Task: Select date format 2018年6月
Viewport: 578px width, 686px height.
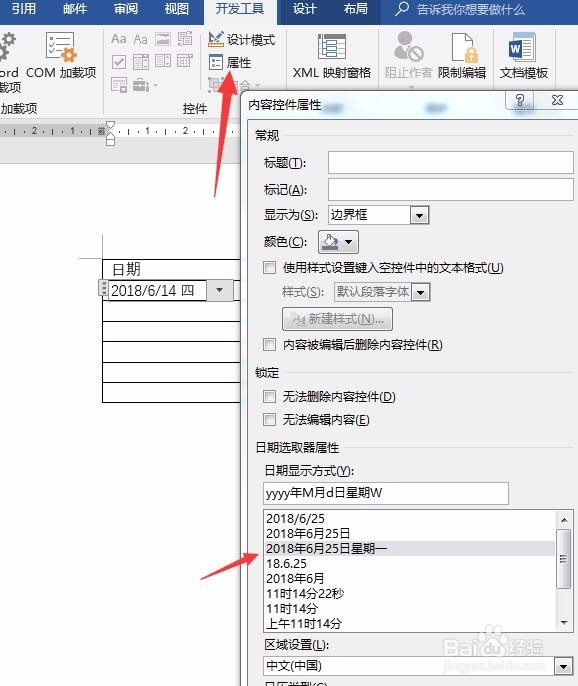Action: [x=410, y=578]
